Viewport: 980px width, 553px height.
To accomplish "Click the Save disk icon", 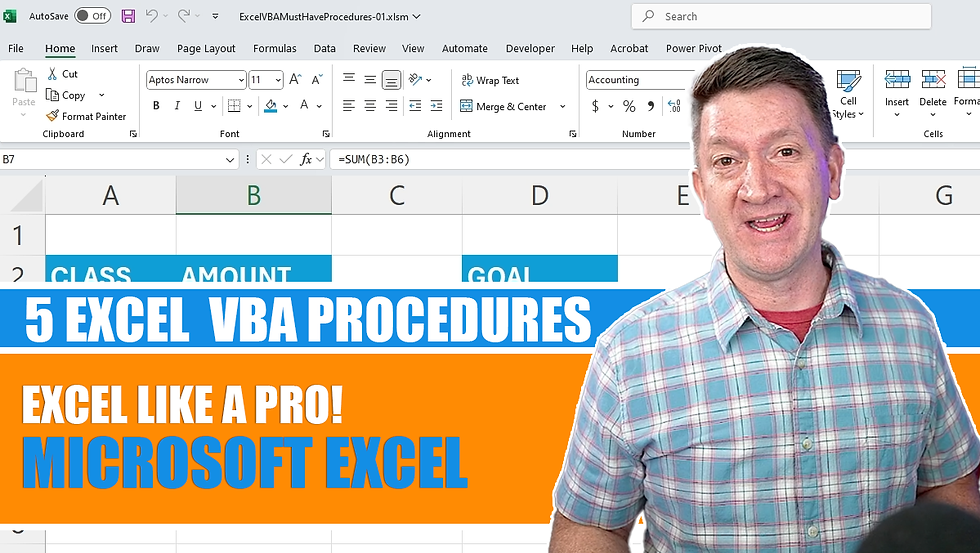I will (128, 16).
